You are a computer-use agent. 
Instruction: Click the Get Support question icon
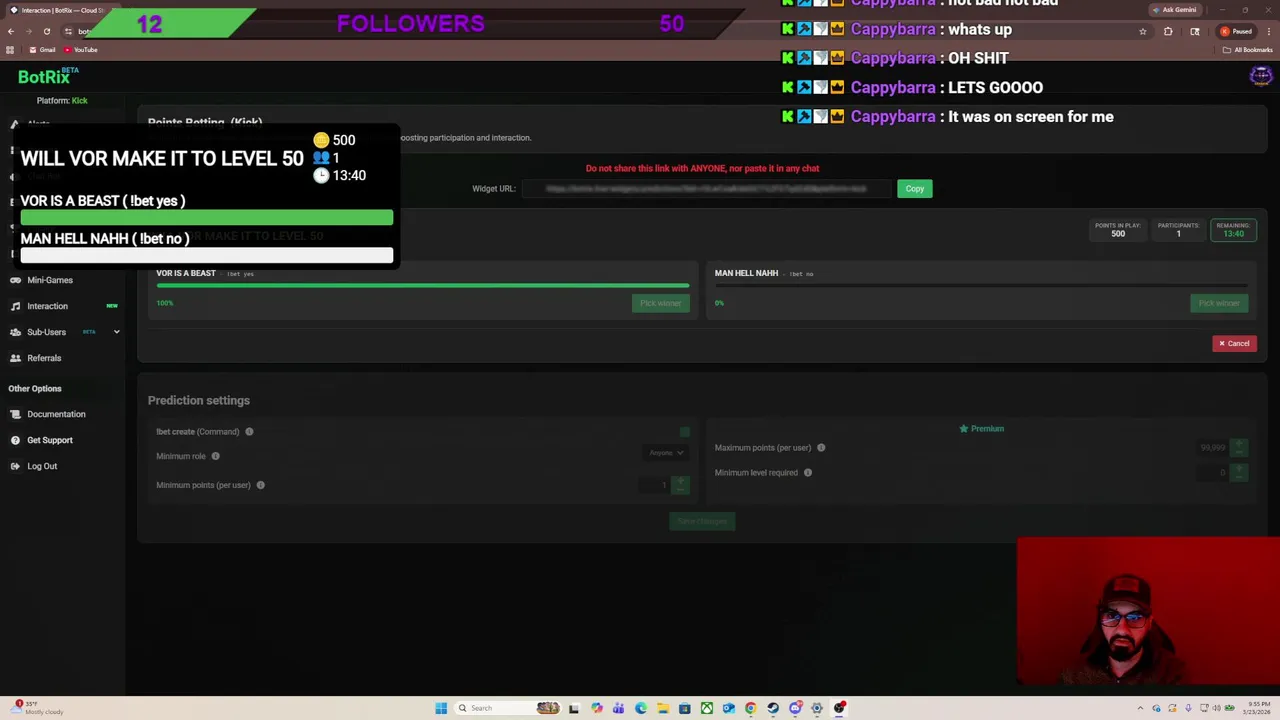click(15, 440)
